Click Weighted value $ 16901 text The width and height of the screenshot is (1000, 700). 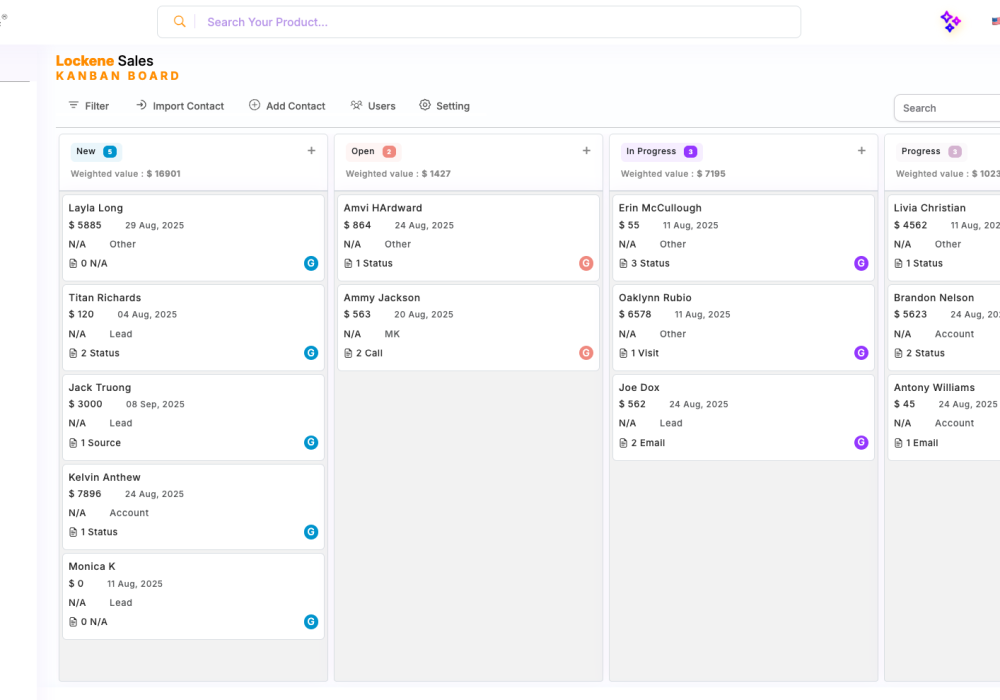(126, 173)
